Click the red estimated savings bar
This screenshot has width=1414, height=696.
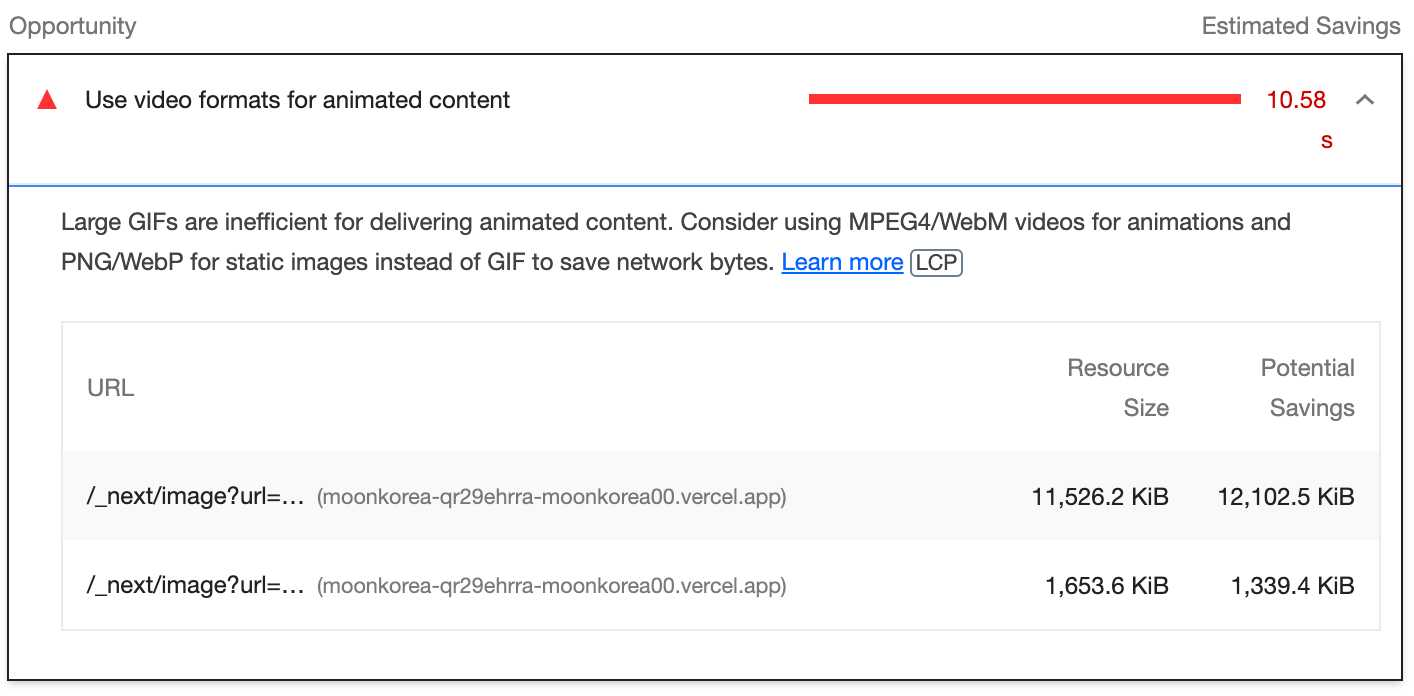point(1024,99)
